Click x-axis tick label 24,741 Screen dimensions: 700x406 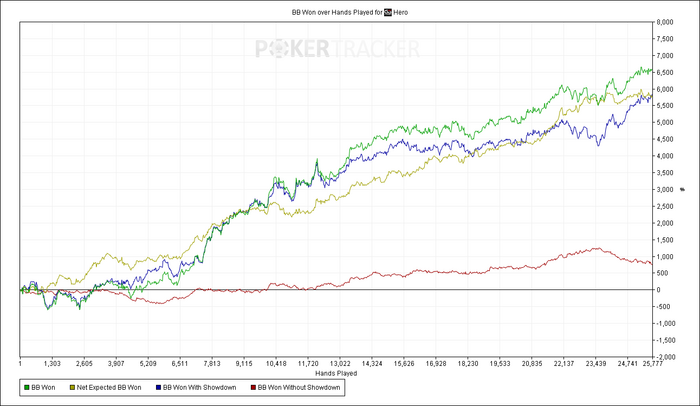click(x=628, y=364)
